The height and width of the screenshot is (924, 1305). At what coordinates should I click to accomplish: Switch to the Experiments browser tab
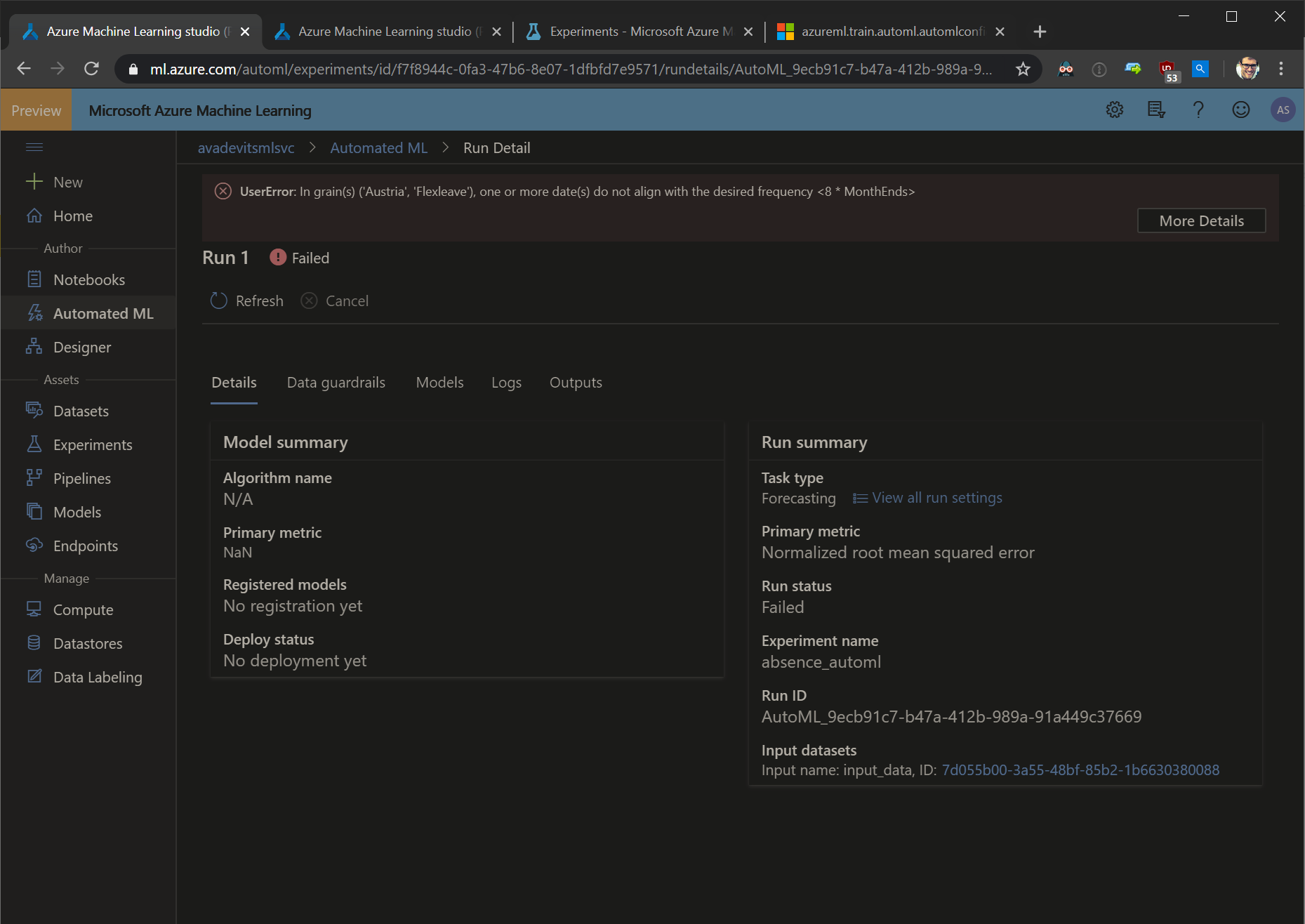[x=640, y=32]
